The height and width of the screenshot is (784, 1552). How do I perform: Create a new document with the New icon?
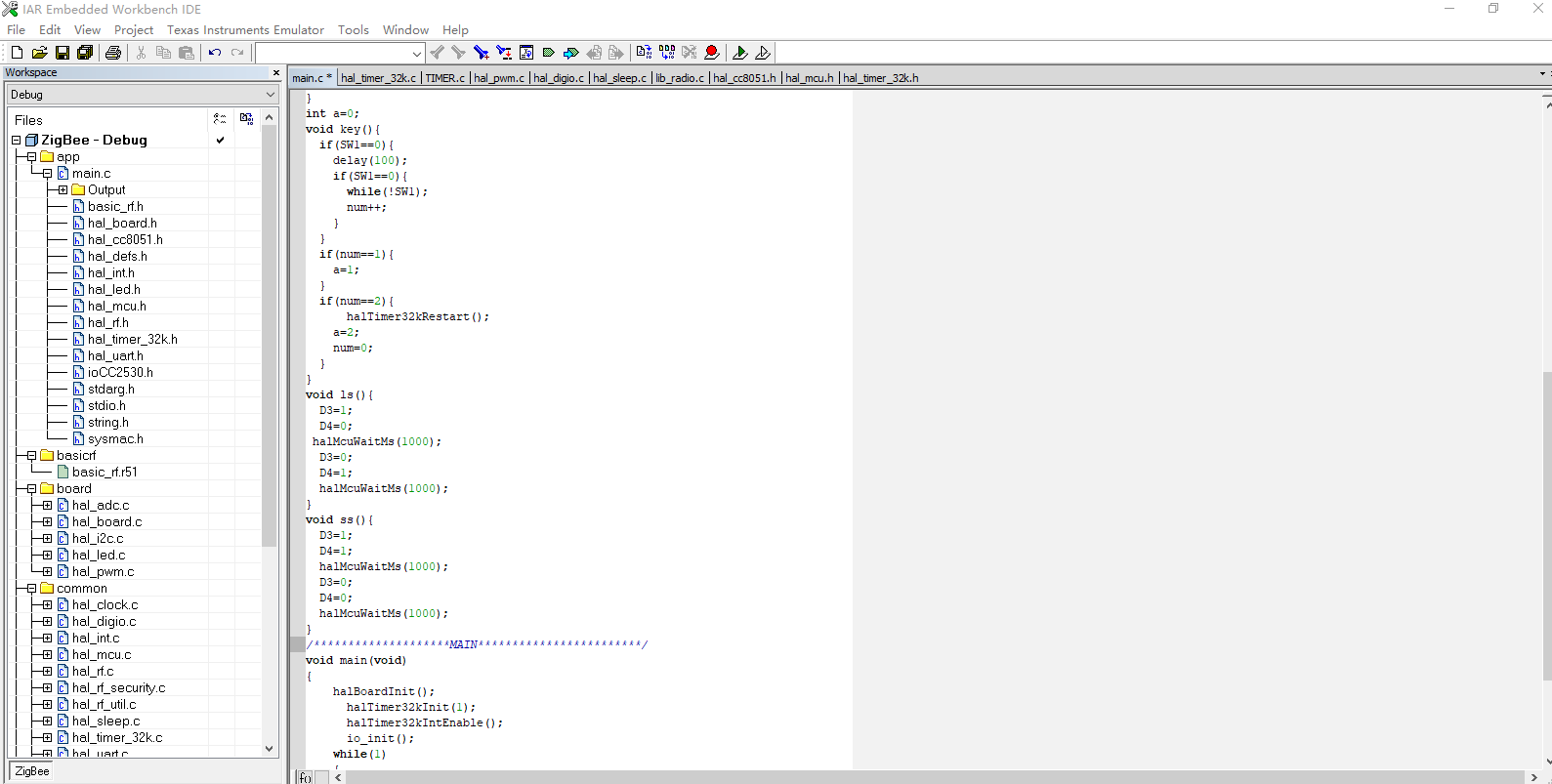tap(17, 53)
